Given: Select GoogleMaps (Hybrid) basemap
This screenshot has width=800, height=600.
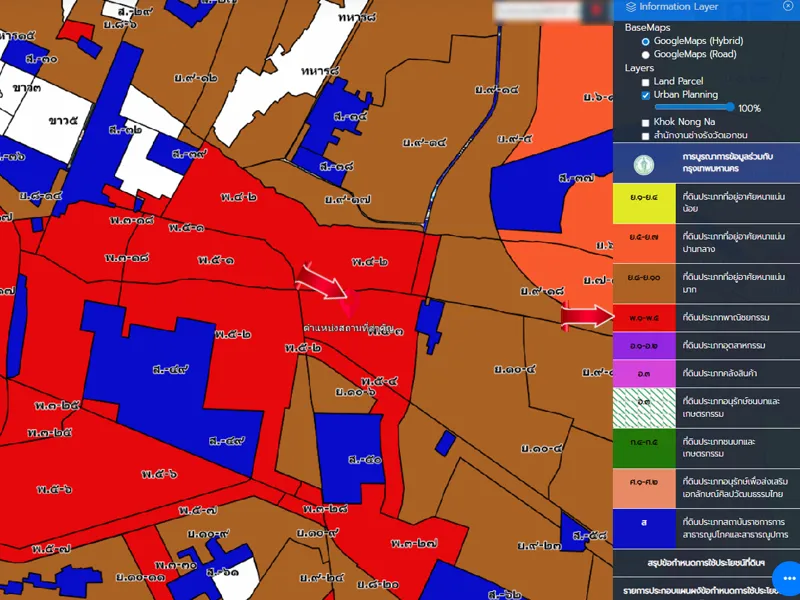Looking at the screenshot, I should click(x=645, y=41).
